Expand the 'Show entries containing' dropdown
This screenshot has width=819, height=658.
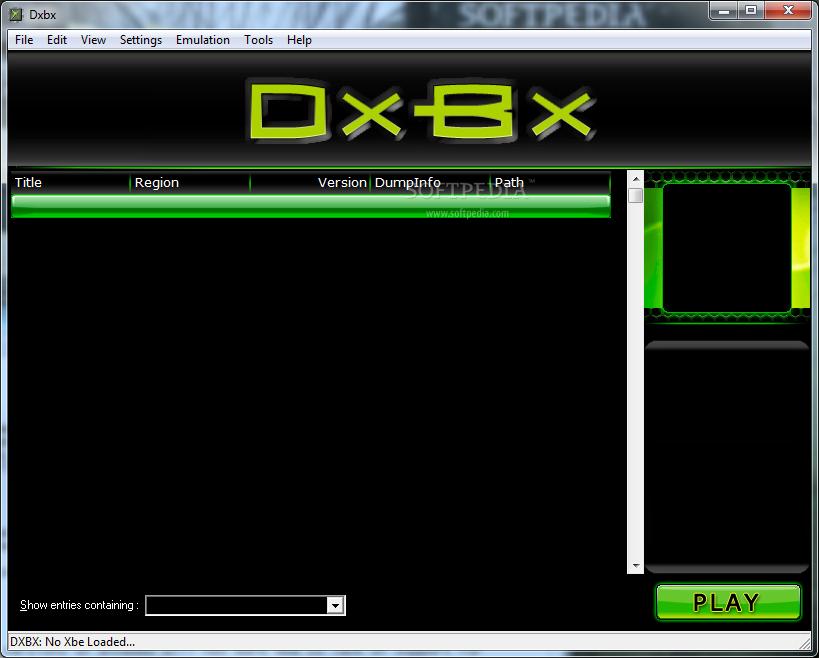tap(335, 605)
